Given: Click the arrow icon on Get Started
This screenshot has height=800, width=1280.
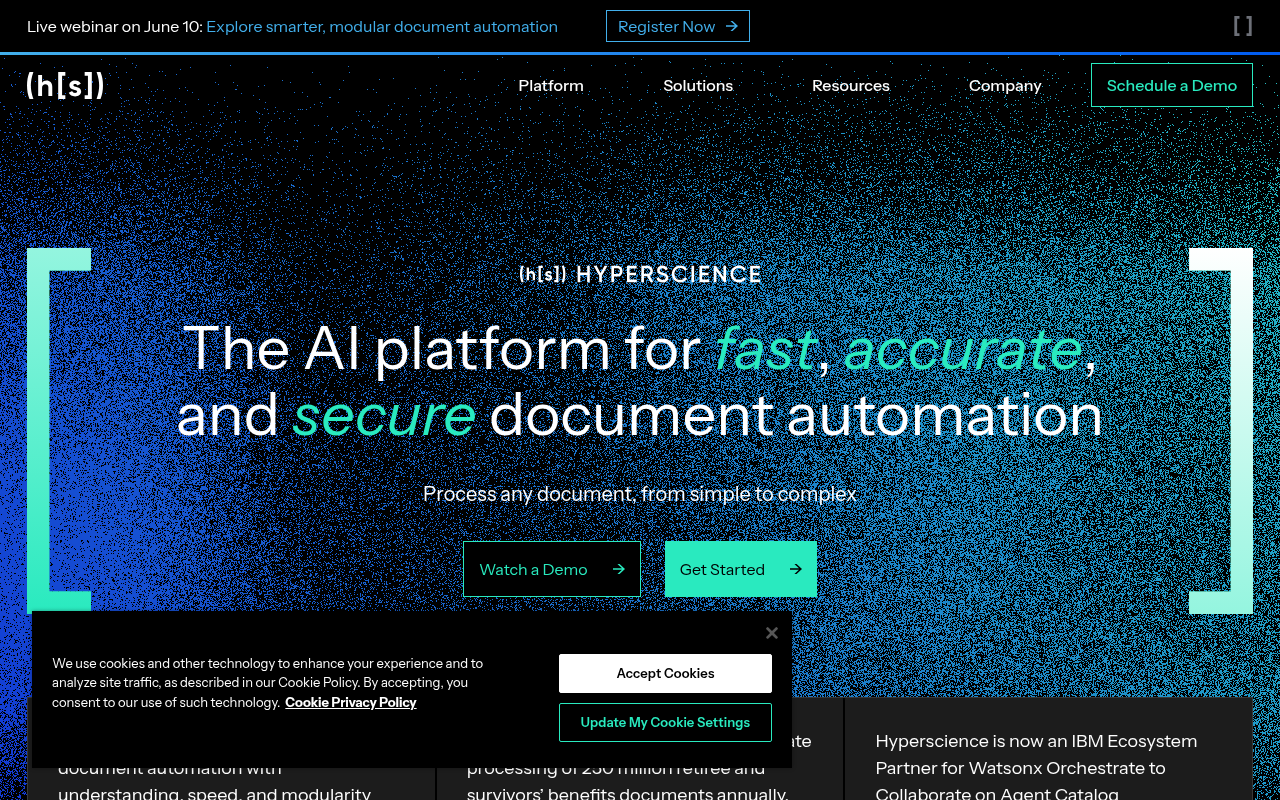Looking at the screenshot, I should pyautogui.click(x=795, y=568).
